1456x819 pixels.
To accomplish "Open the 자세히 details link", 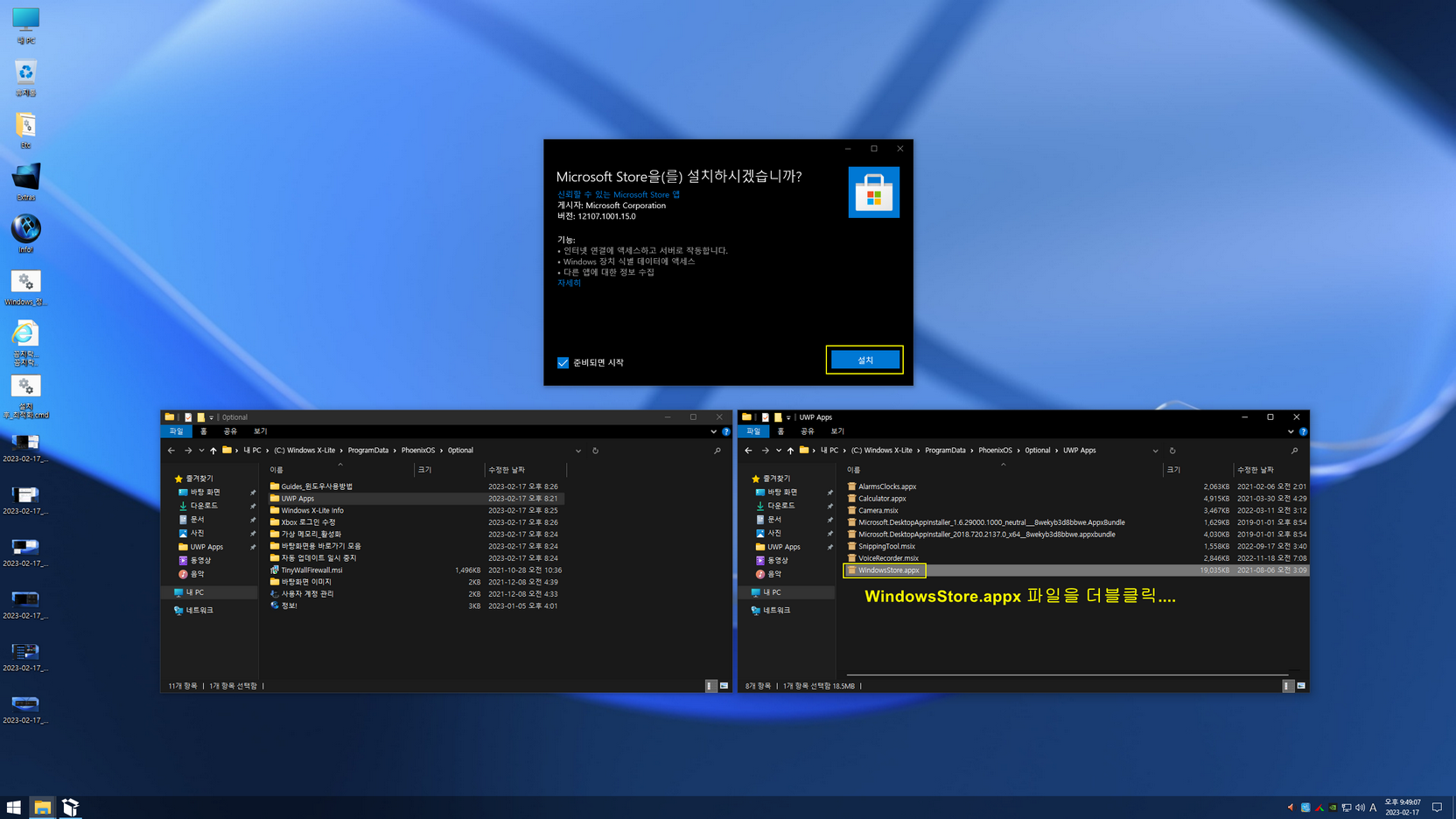I will pos(569,283).
